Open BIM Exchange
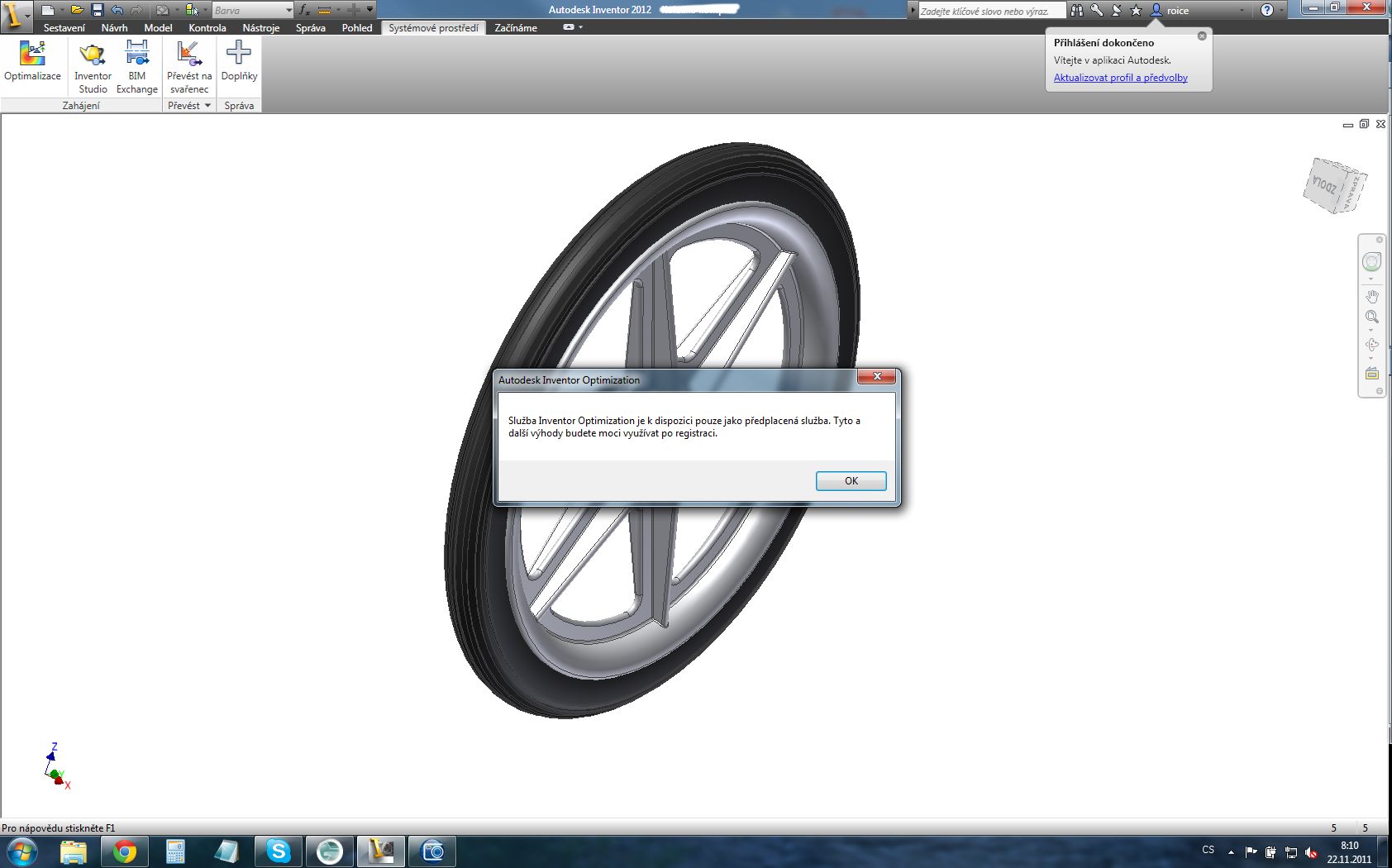 point(137,67)
